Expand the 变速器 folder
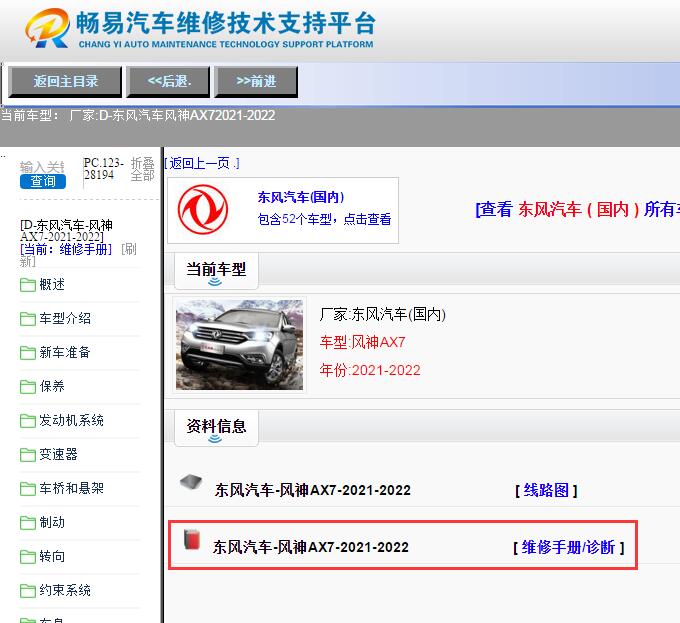This screenshot has width=680, height=623. tap(58, 454)
